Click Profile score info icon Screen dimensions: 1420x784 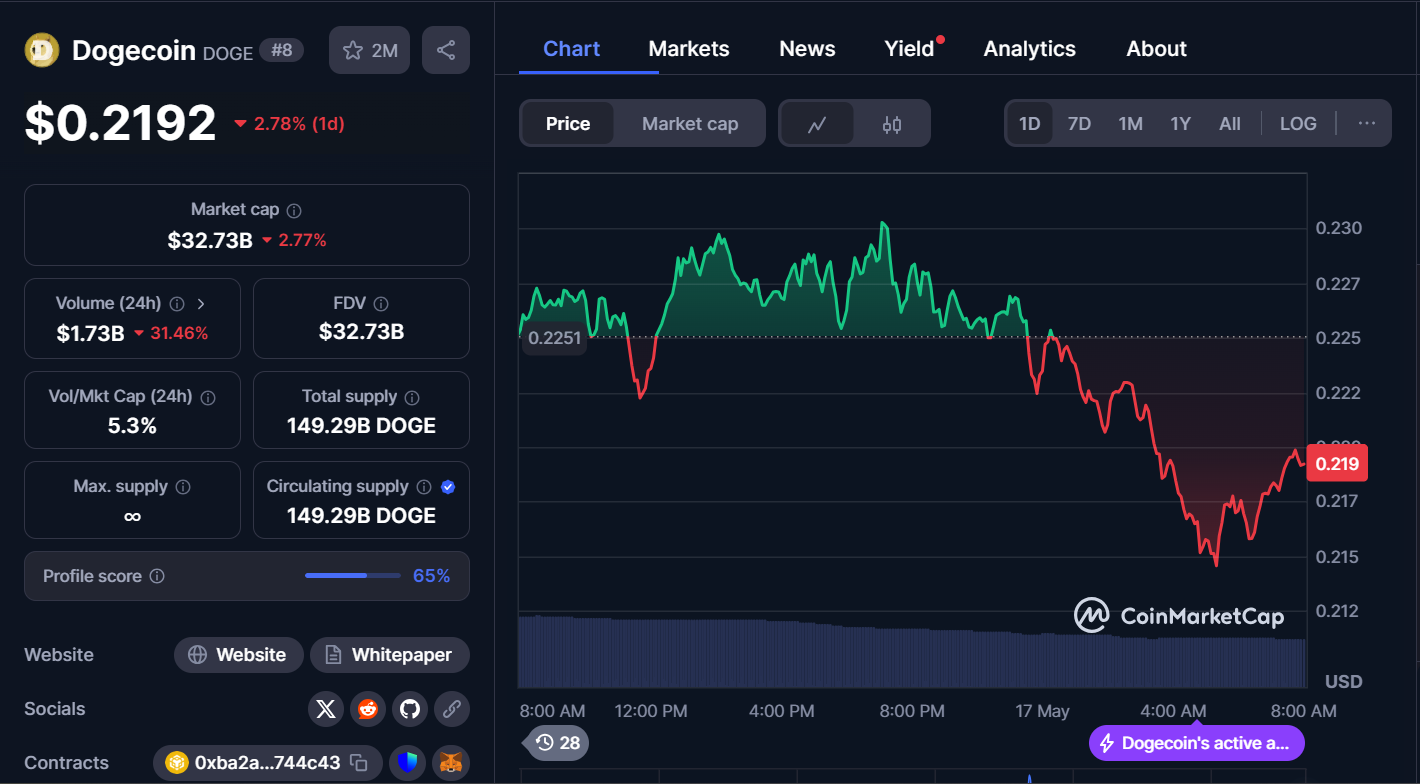157,577
